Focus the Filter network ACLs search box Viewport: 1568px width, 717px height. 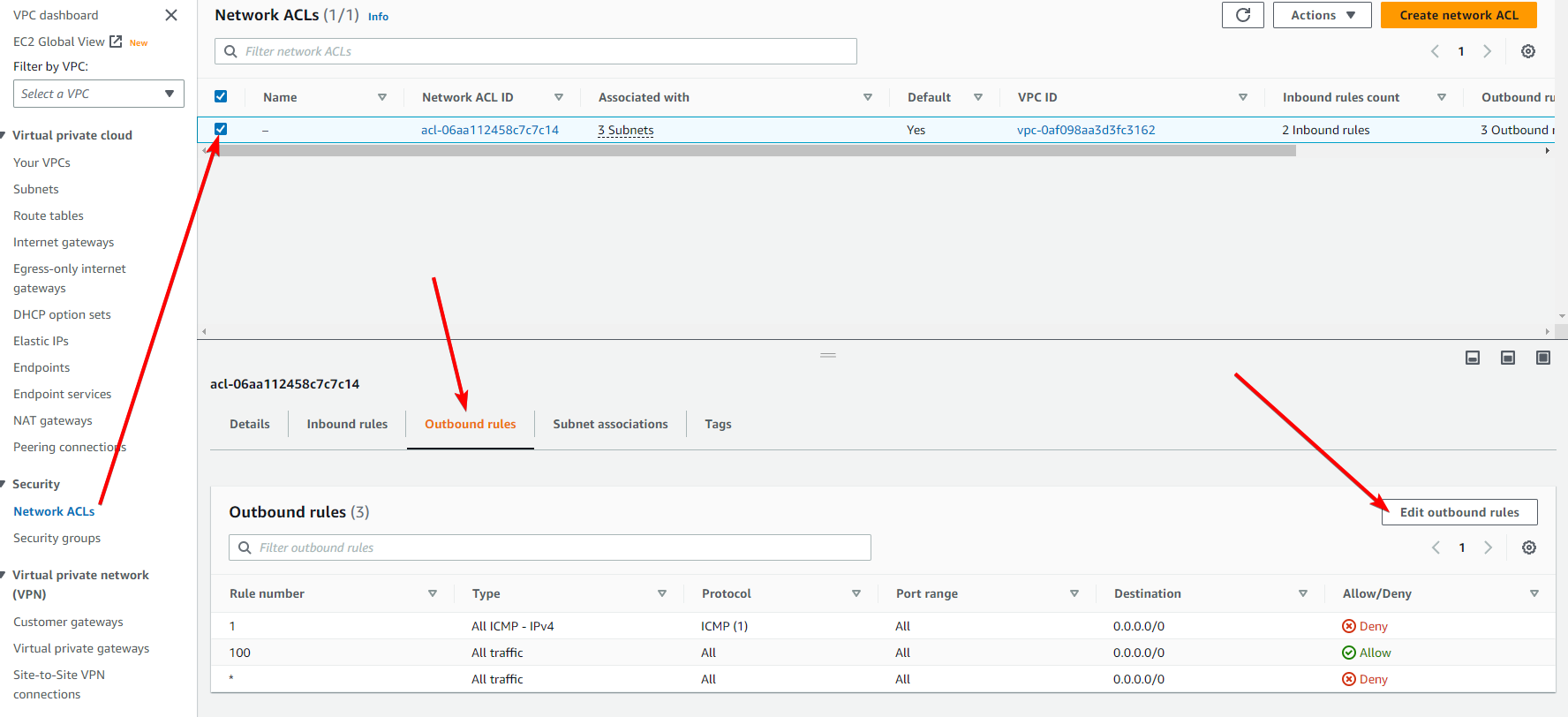click(535, 51)
